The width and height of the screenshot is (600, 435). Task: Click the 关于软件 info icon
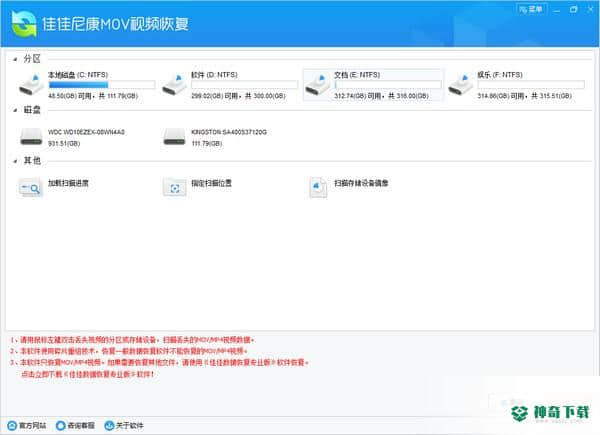[109, 425]
